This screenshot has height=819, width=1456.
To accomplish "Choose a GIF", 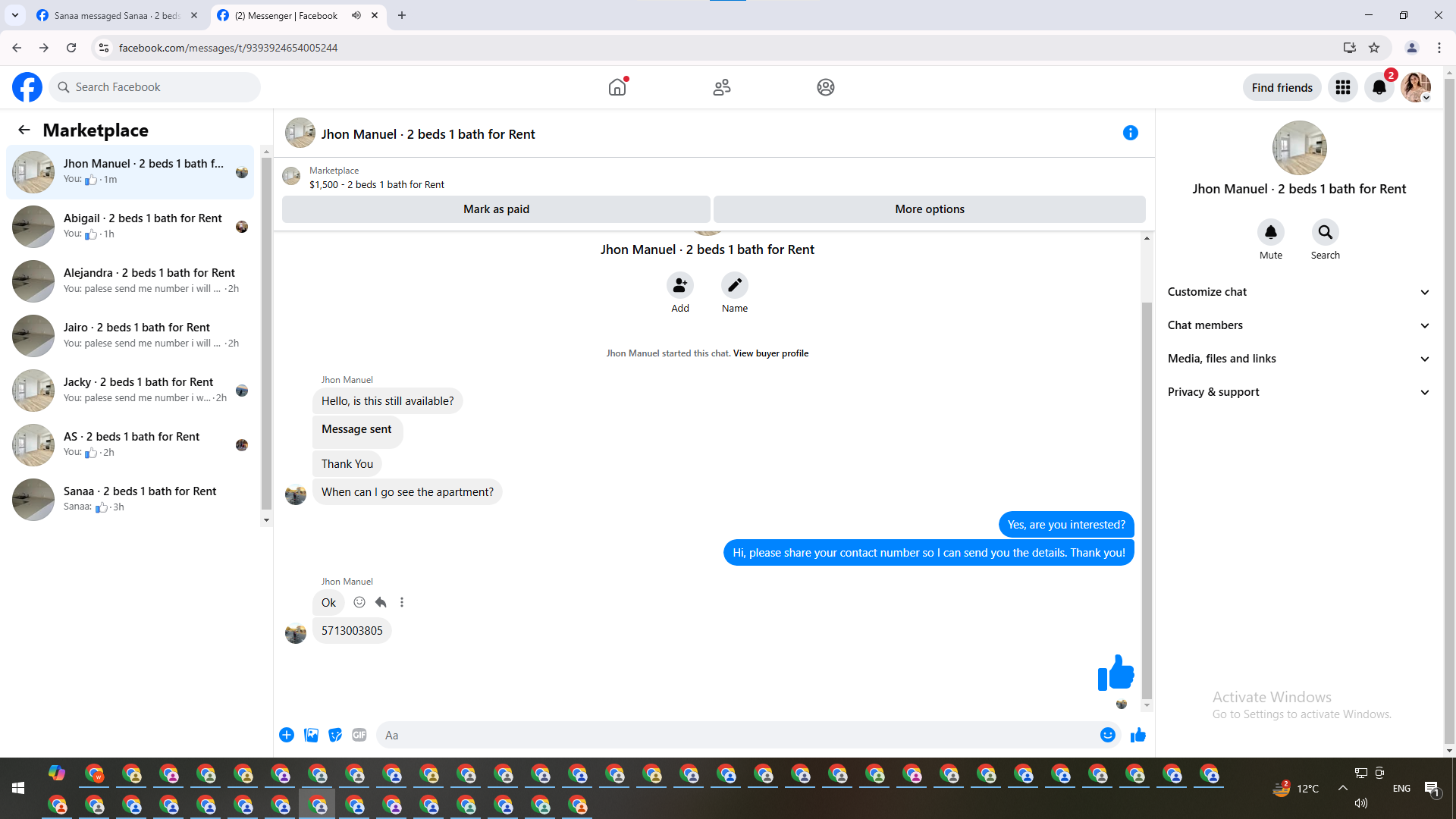I will pyautogui.click(x=359, y=735).
